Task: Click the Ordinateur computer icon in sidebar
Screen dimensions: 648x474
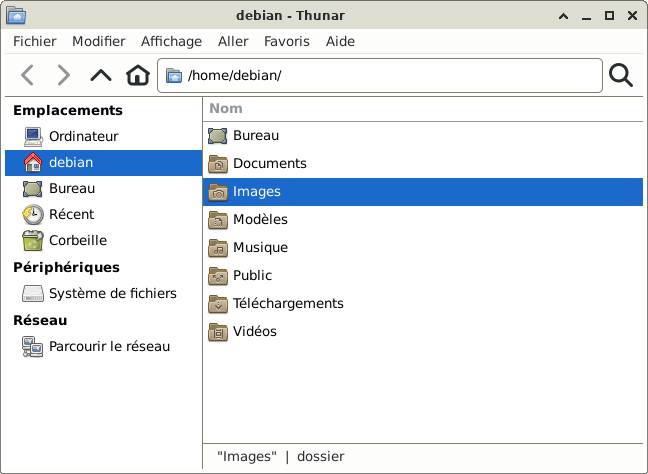Action: 33,136
